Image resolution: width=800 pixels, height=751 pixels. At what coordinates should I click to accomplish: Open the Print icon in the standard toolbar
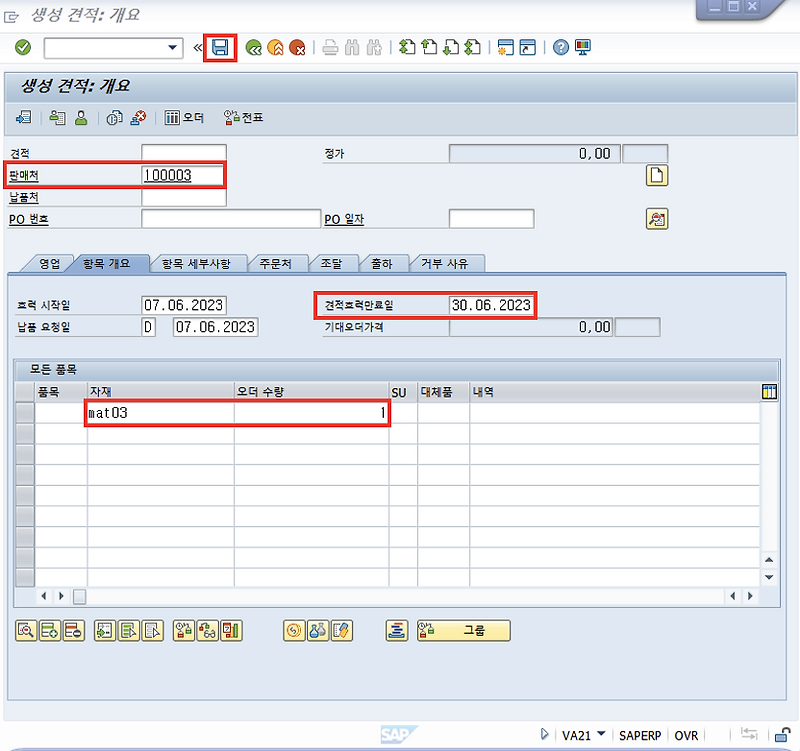(x=328, y=47)
